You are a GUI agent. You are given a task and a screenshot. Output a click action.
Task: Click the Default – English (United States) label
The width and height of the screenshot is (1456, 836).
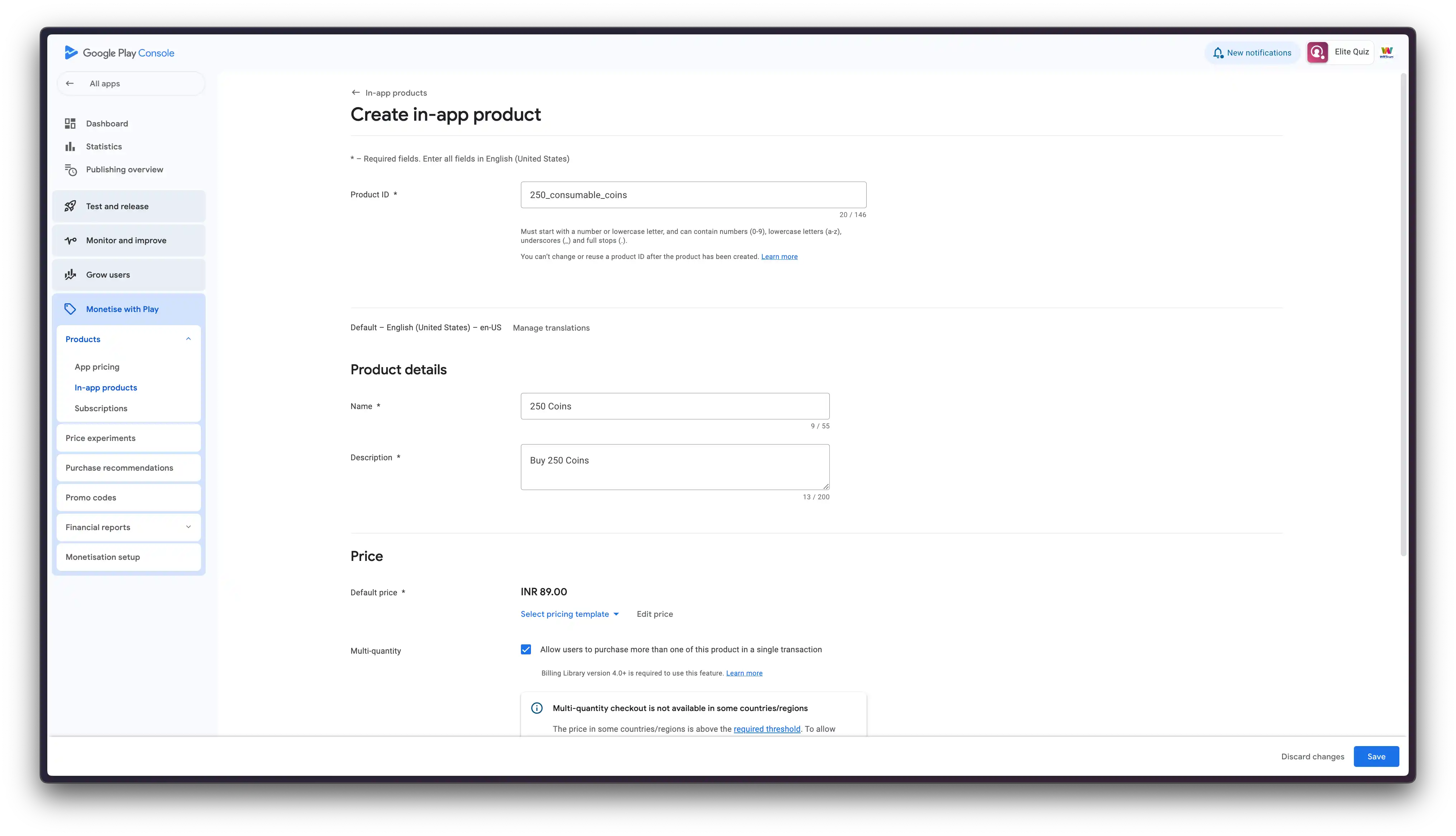click(425, 327)
